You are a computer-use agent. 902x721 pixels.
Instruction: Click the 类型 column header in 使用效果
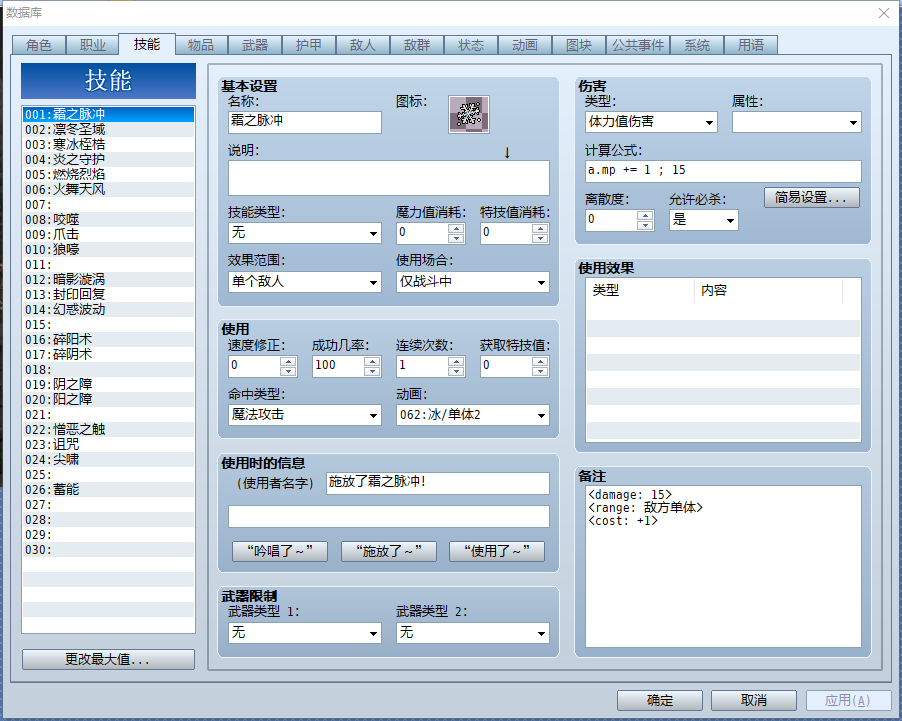pyautogui.click(x=640, y=291)
